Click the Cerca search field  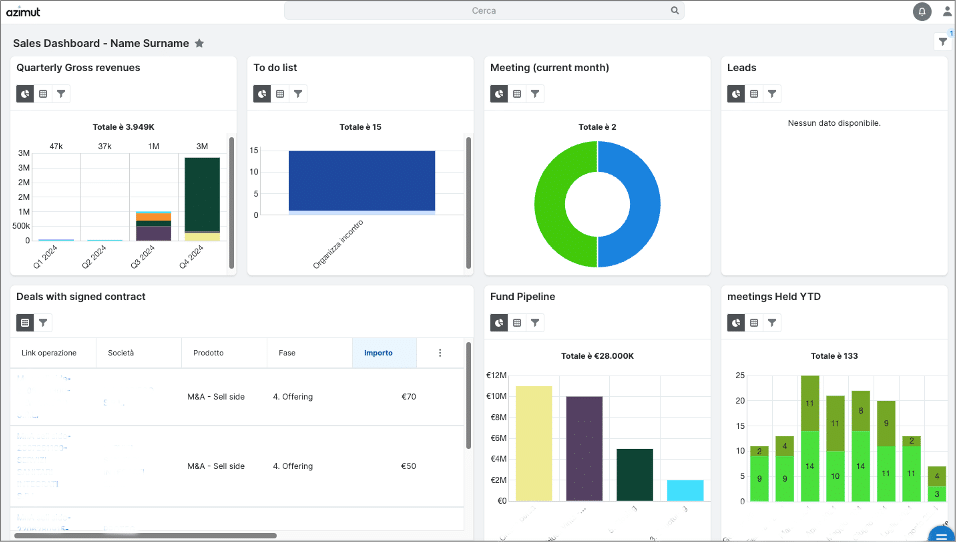pyautogui.click(x=484, y=10)
